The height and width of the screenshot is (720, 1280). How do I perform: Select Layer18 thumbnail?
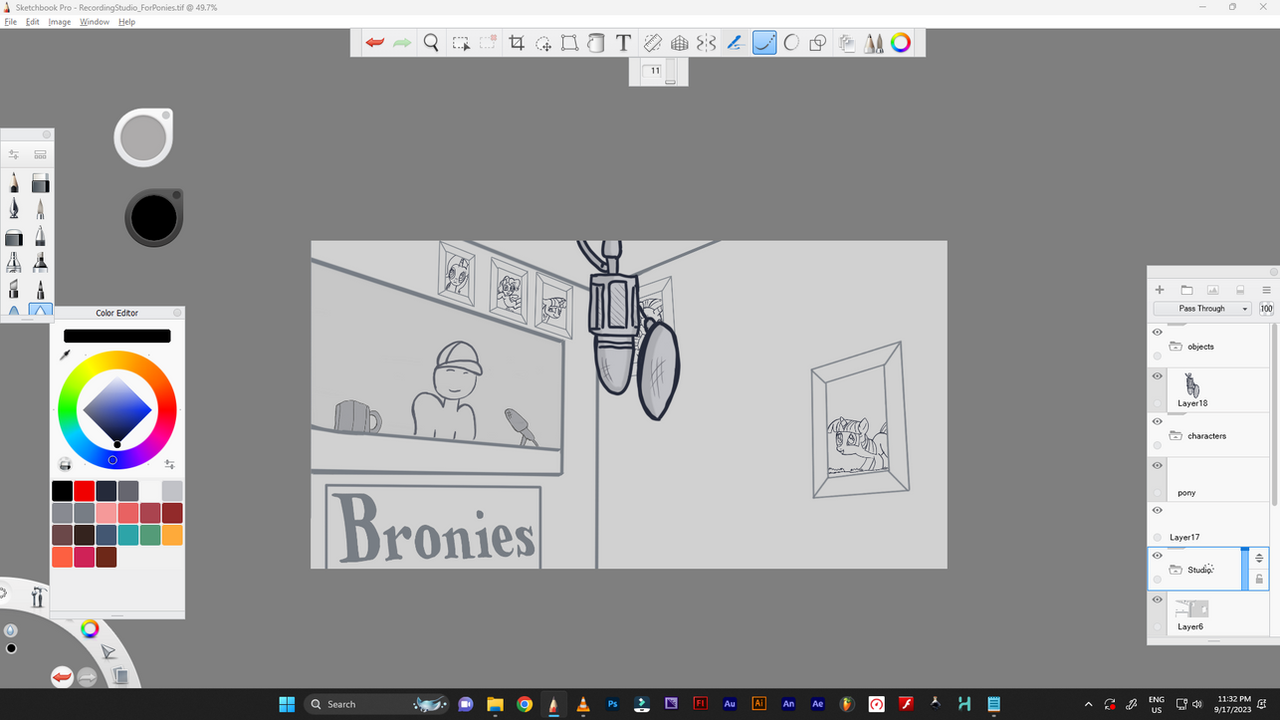tap(1192, 385)
